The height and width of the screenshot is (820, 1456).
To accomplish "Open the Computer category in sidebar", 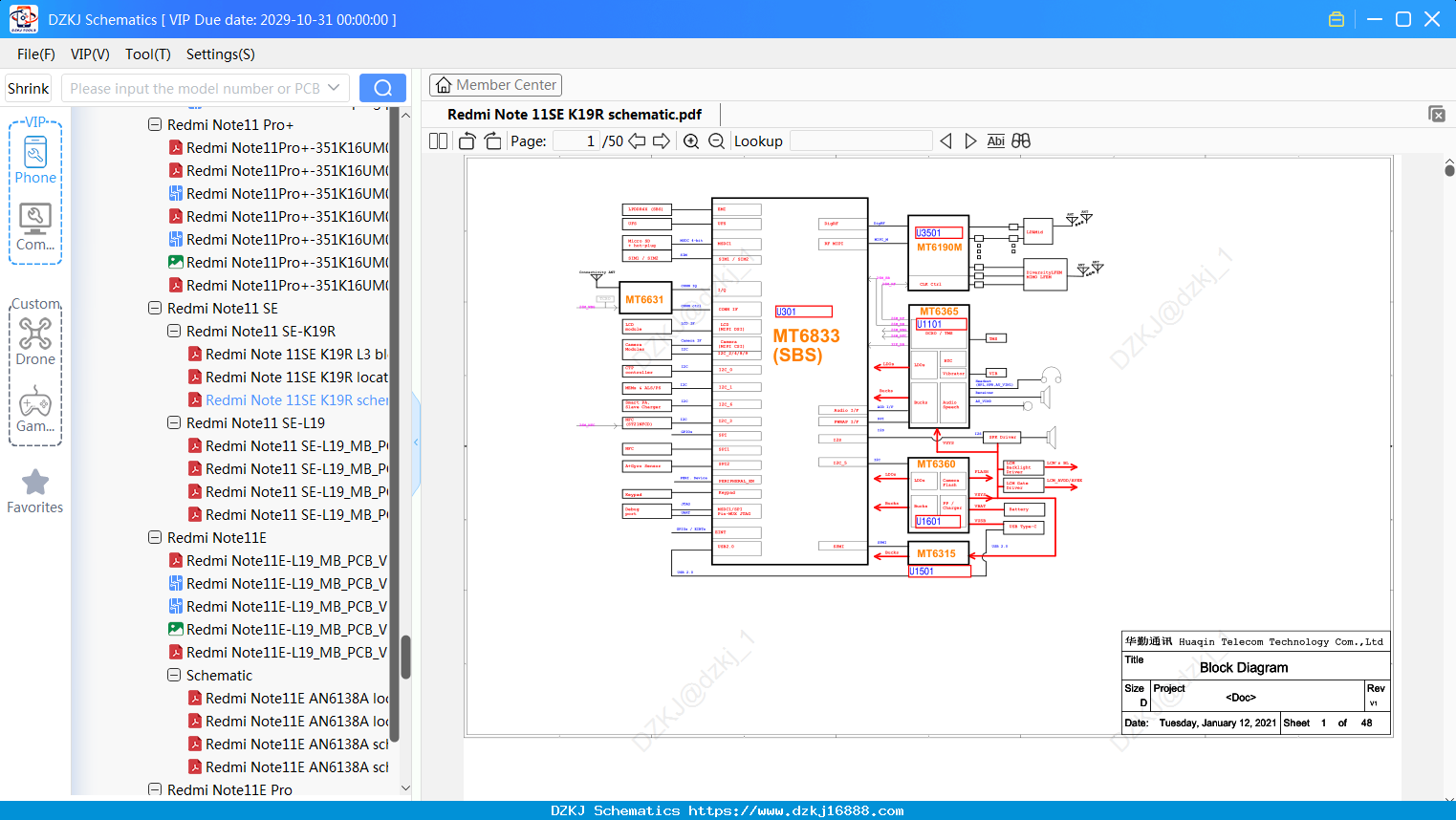I will (x=35, y=227).
